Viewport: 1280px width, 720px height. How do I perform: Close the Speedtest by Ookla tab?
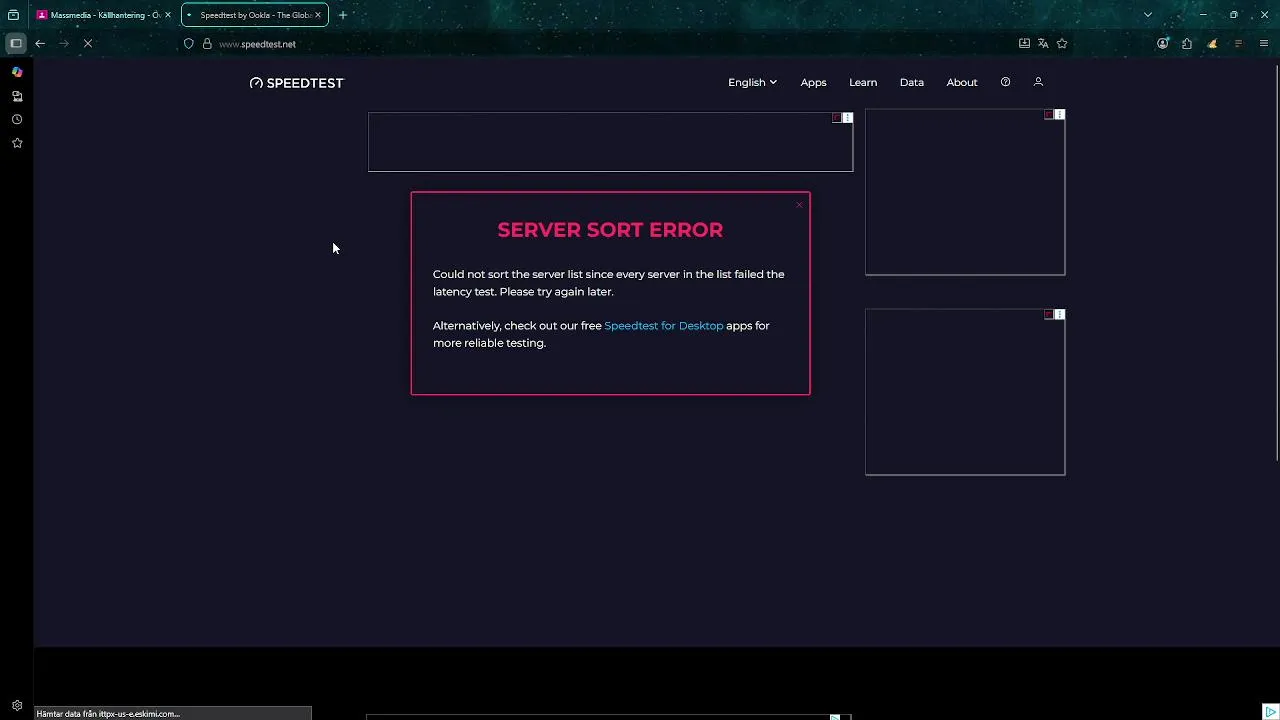pyautogui.click(x=318, y=15)
